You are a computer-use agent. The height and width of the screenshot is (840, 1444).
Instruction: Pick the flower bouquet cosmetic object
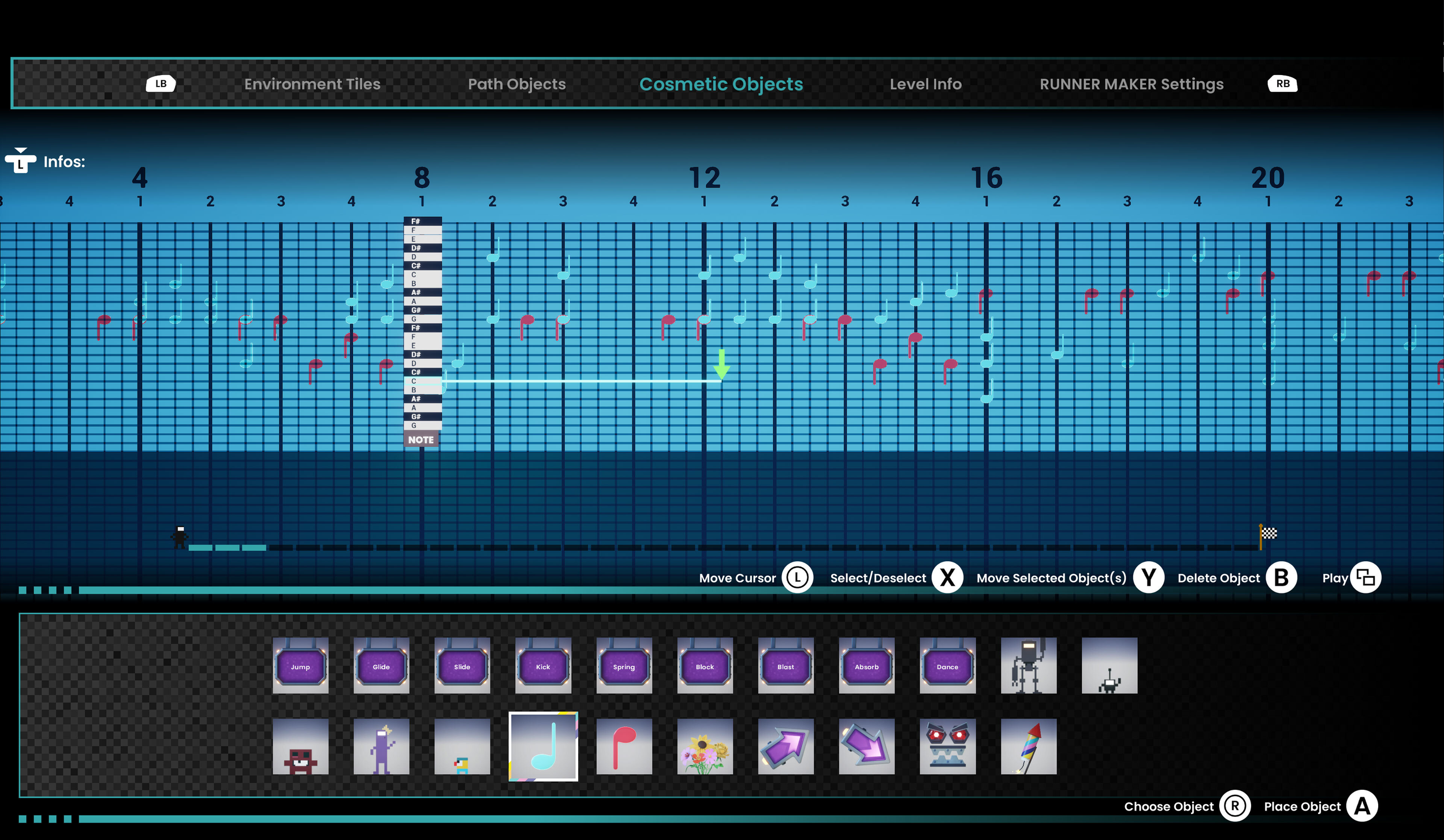705,746
